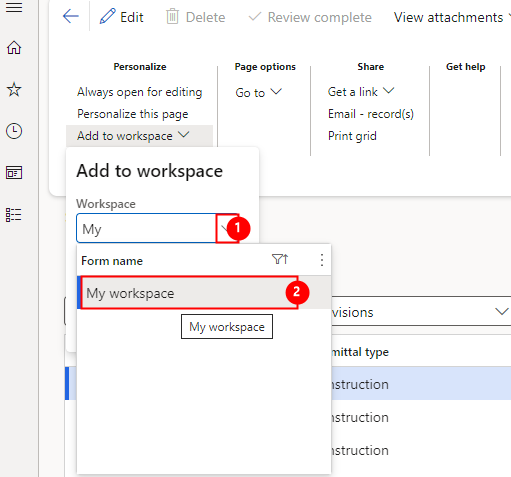
Task: Go to the Home icon in sidebar
Action: [x=14, y=47]
